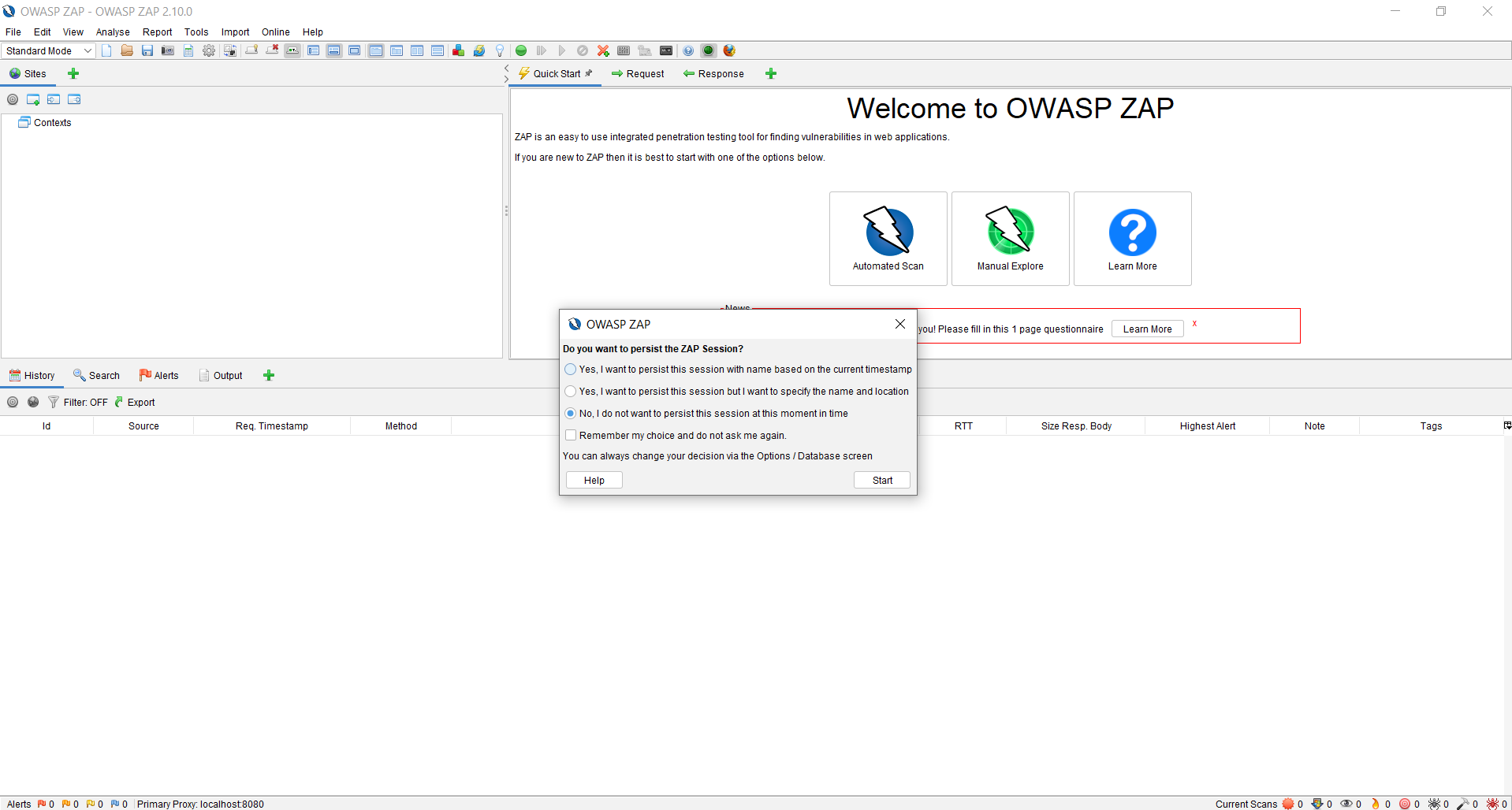Check Remember my choice checkbox
The width and height of the screenshot is (1512, 810).
571,436
